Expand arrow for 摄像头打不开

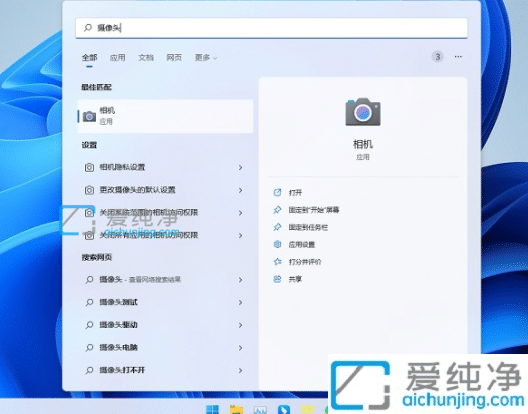[x=240, y=370]
